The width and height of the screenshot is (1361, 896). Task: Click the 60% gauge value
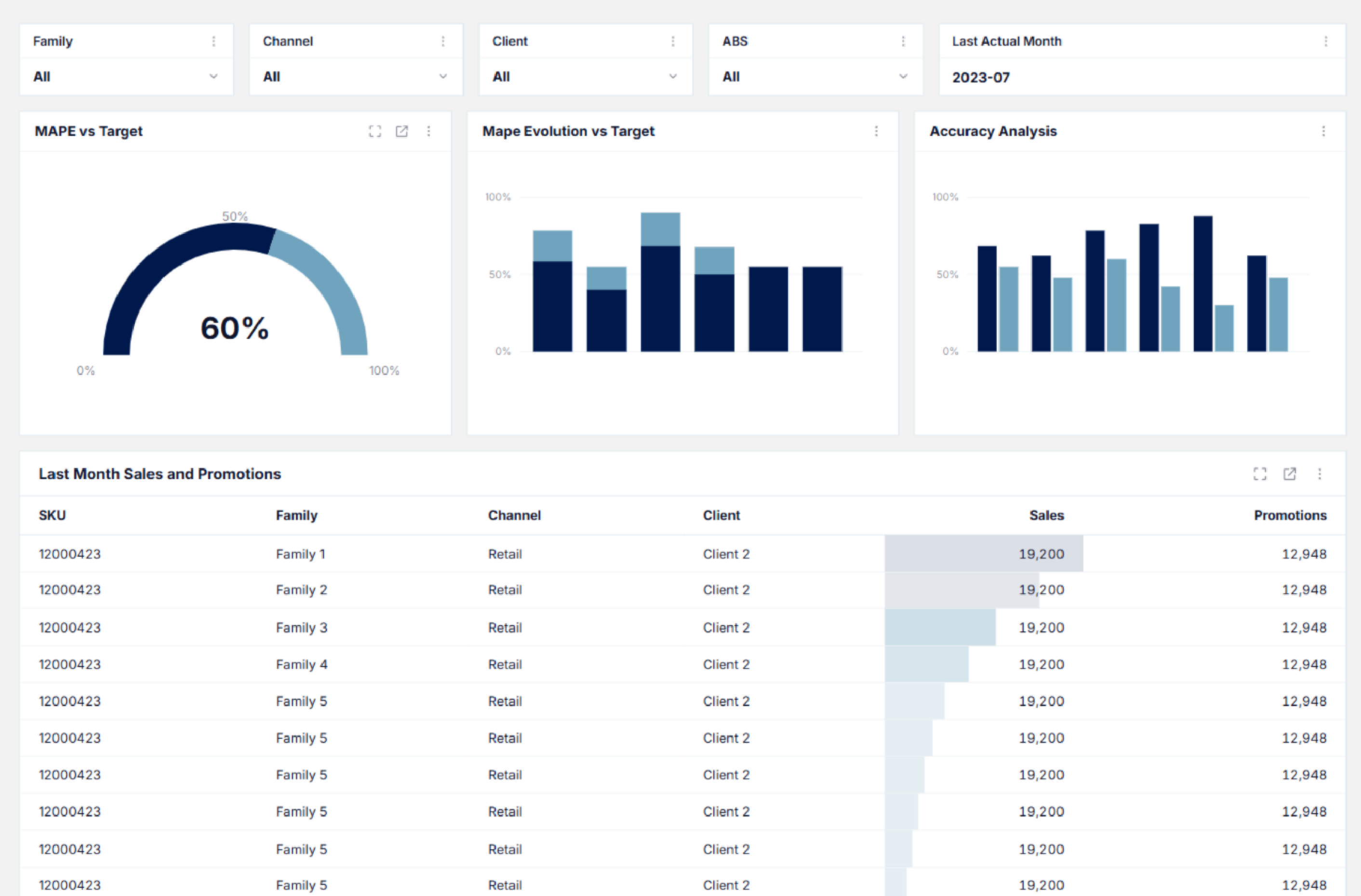point(234,328)
